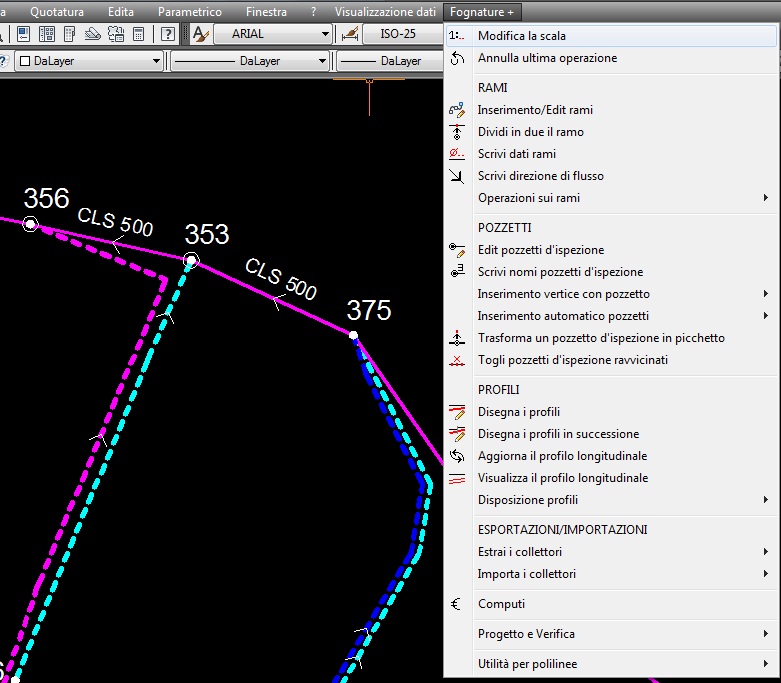Open the Finestra menu
The image size is (781, 683).
tap(266, 12)
